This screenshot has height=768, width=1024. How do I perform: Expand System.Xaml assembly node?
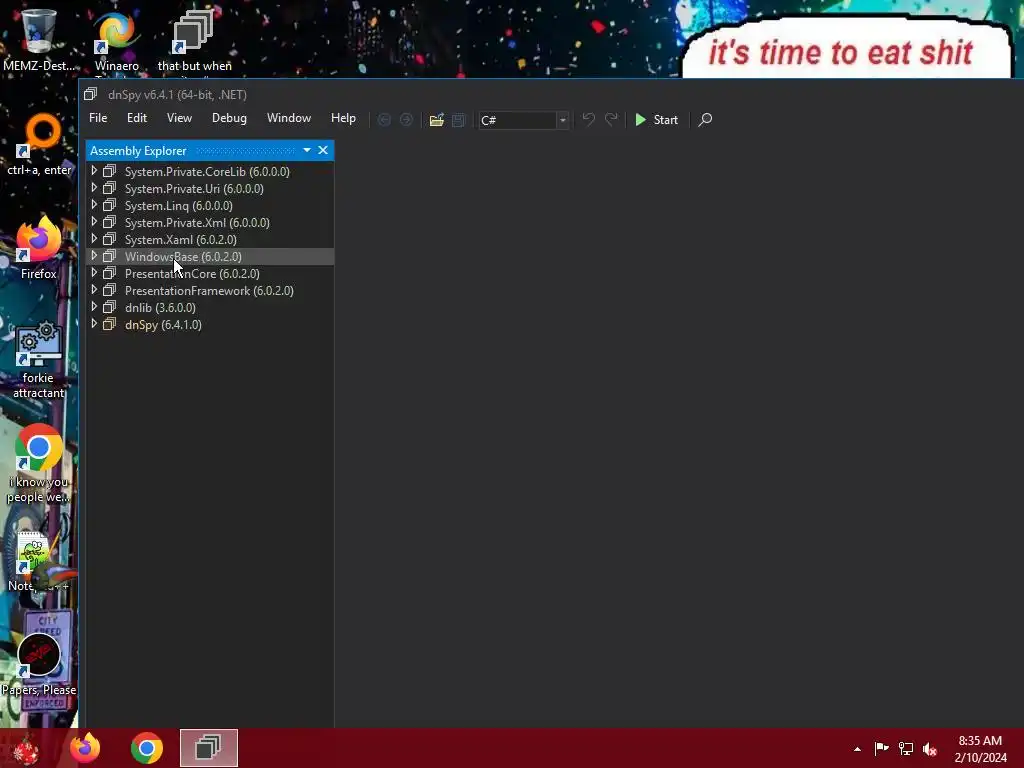(94, 239)
